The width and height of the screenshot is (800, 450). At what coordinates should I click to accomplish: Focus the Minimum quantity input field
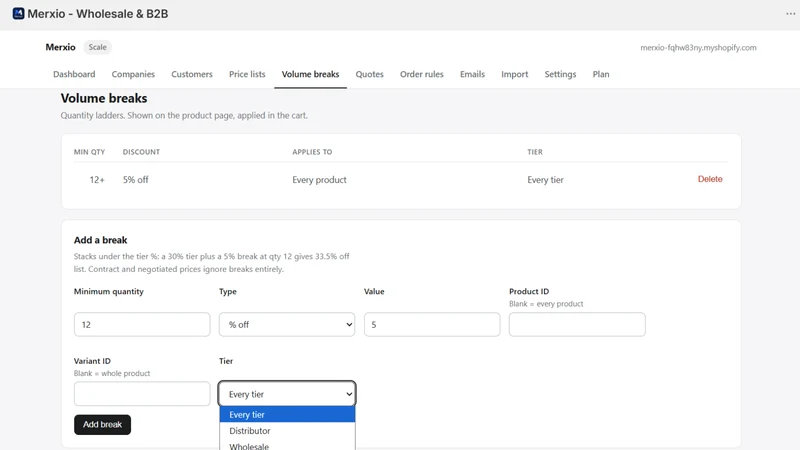click(x=142, y=324)
